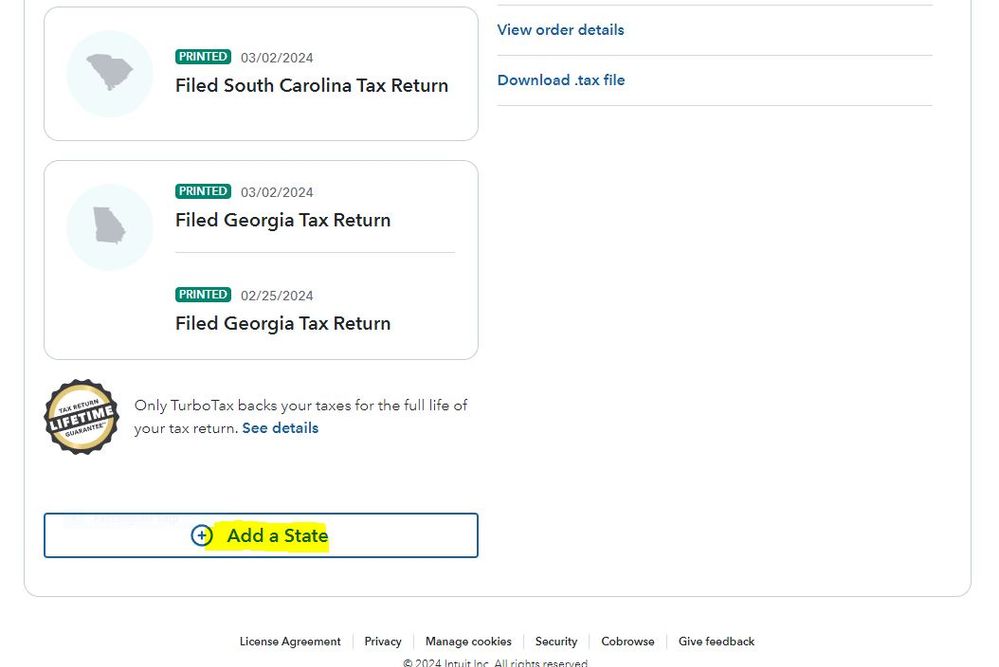The width and height of the screenshot is (999, 667).
Task: Open the Privacy footer link
Action: [x=383, y=642]
